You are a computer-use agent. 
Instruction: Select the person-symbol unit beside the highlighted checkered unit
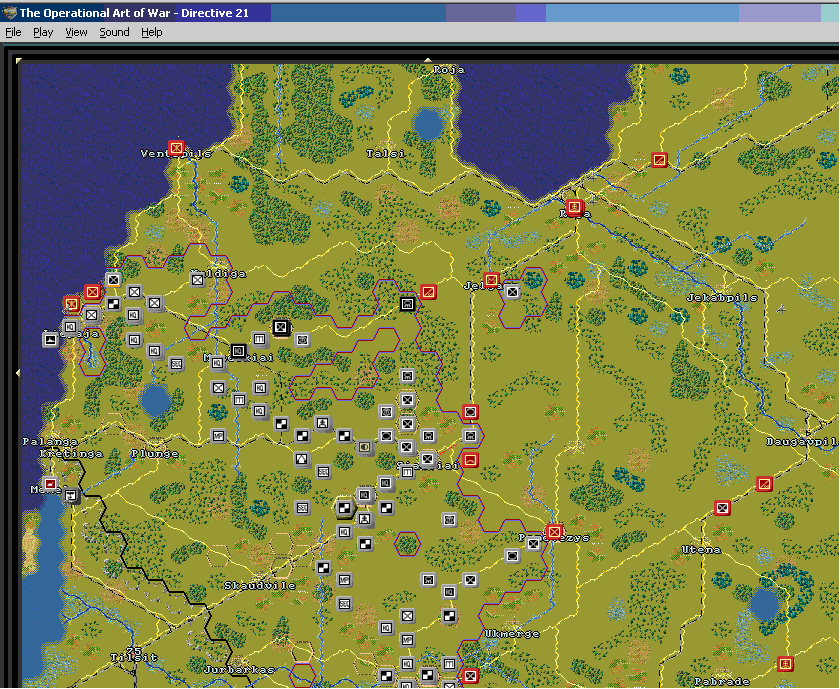tap(365, 519)
